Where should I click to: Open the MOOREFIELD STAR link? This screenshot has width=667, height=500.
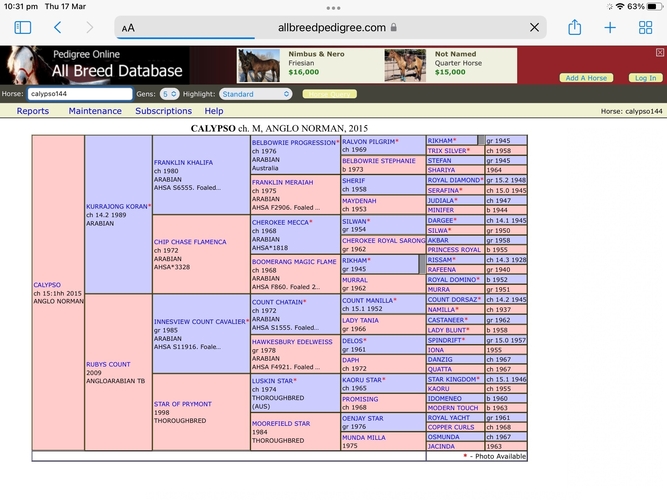click(281, 423)
